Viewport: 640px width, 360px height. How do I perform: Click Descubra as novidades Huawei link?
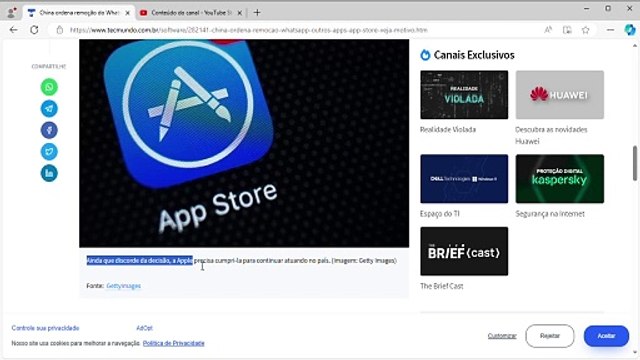click(551, 135)
